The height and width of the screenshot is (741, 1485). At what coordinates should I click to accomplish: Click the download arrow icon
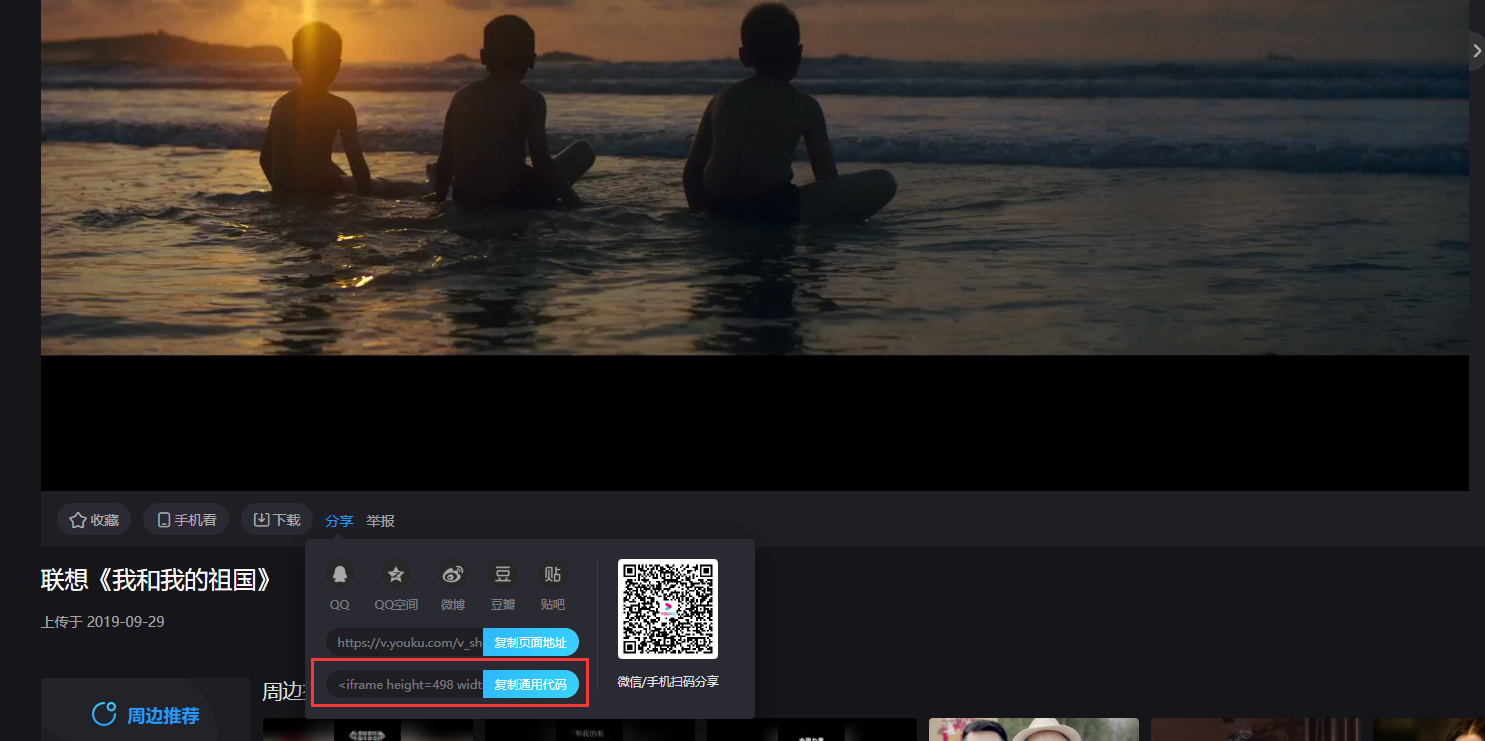261,520
